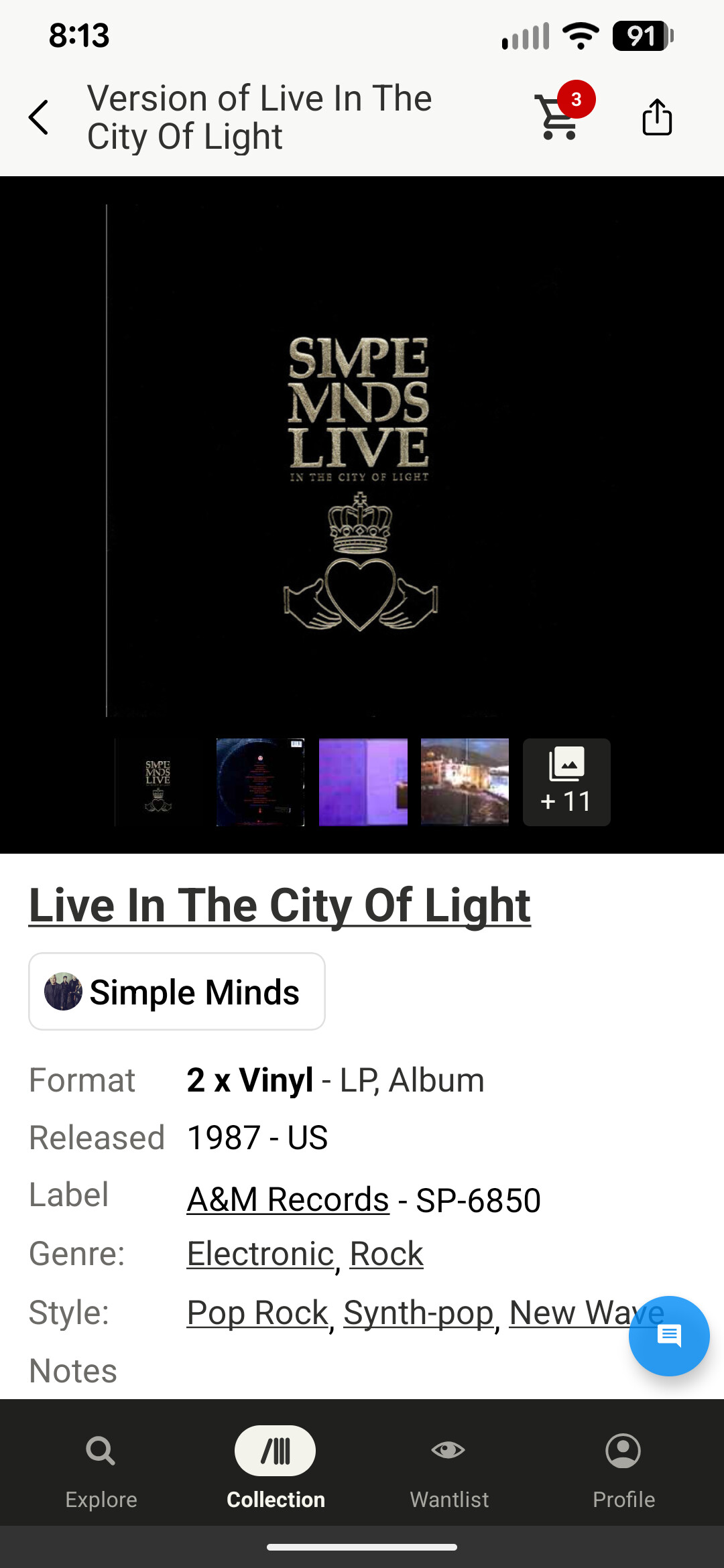Select the city harbor photo thumbnail
This screenshot has width=724, height=1568.
tap(465, 782)
